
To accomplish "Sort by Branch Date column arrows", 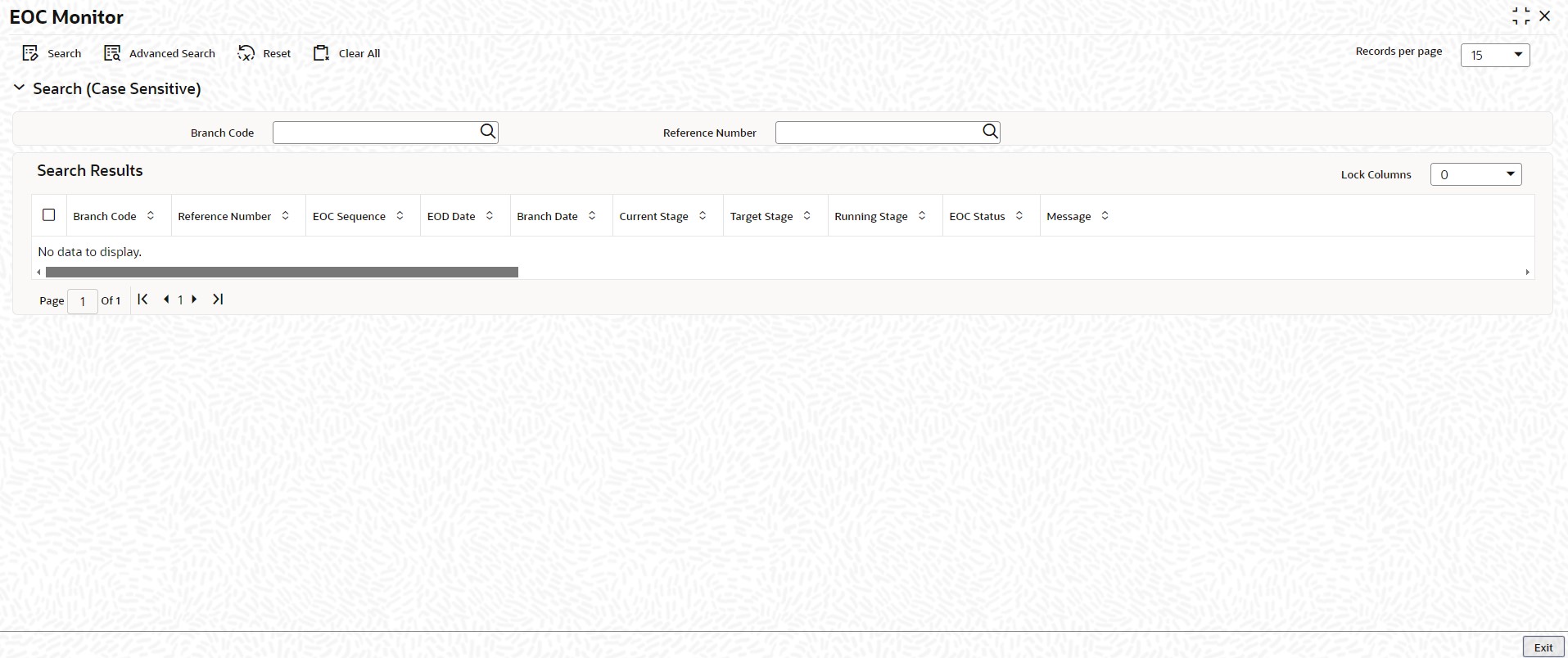I will click(592, 216).
